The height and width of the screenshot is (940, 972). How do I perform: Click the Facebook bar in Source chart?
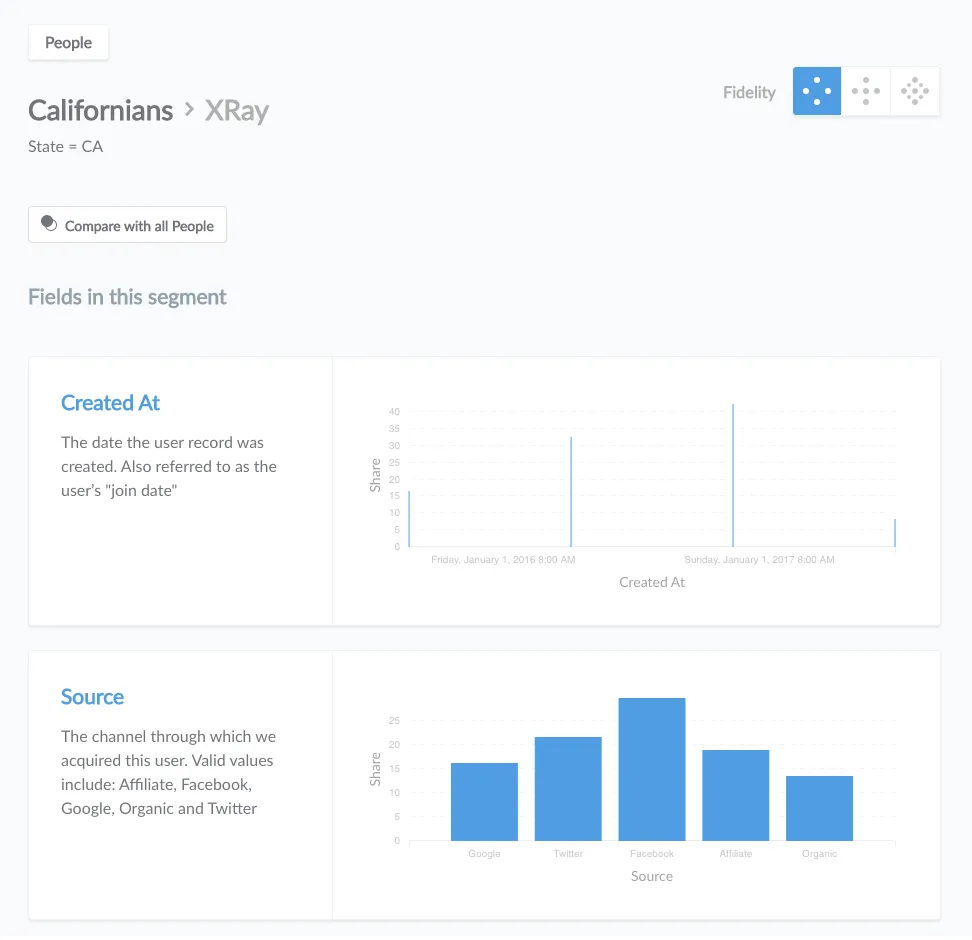(652, 769)
